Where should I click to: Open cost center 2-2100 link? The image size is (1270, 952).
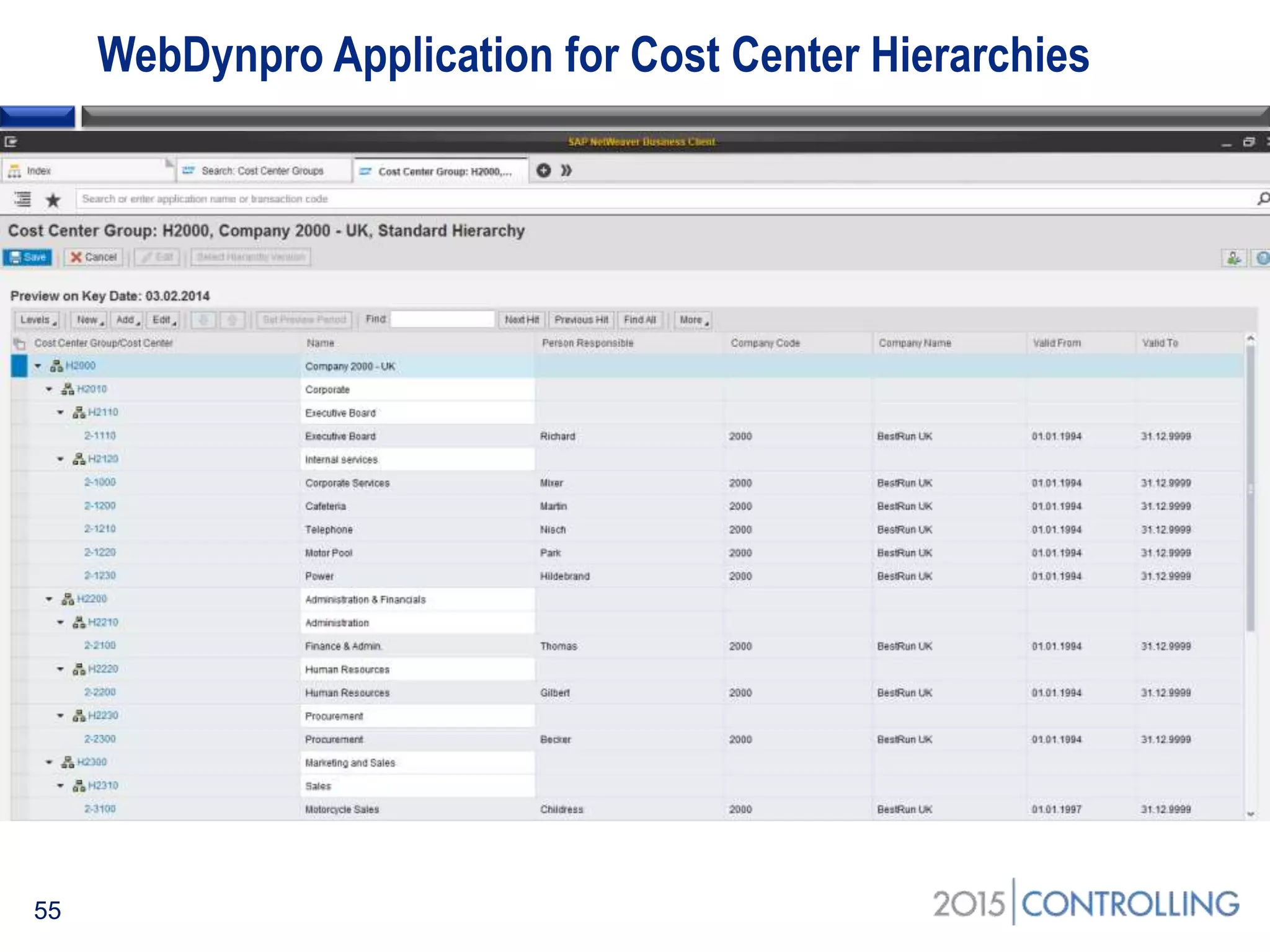pos(100,645)
